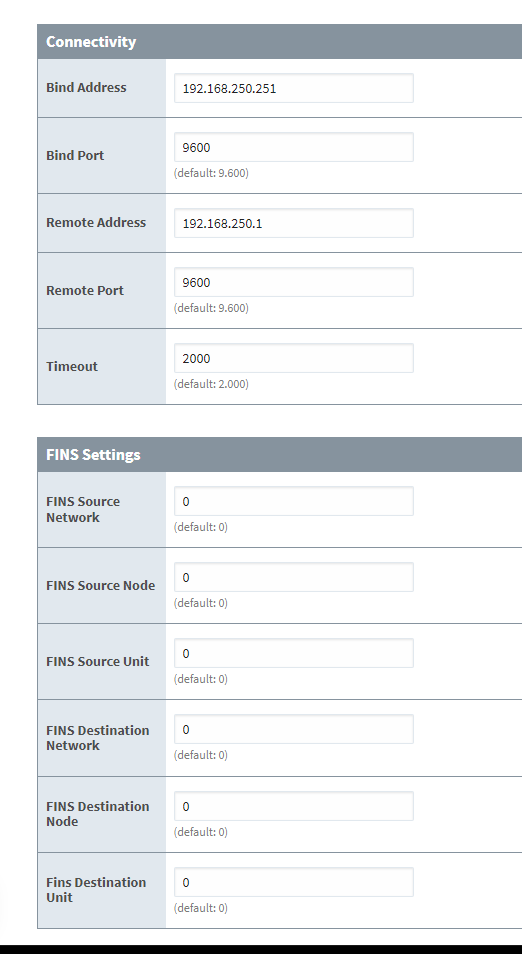This screenshot has height=954, width=522.
Task: Click the FINS Destination Node text box
Action: point(294,806)
